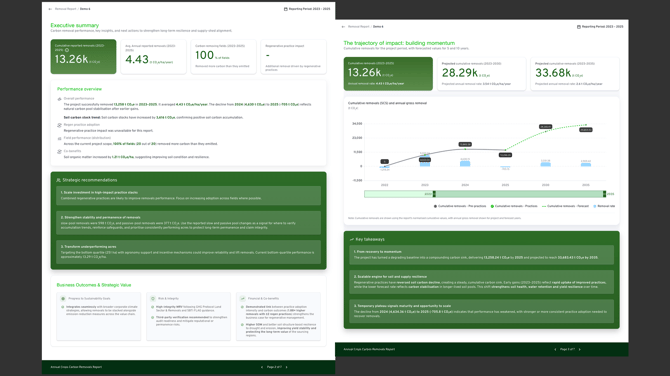Select Projected cumulative removals 28.29k card

tap(482, 74)
